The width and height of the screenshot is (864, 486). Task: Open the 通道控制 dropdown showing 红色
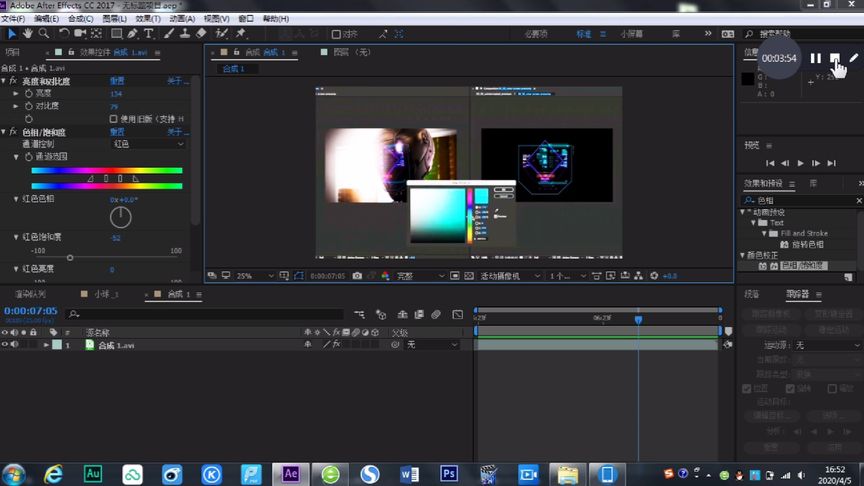tap(148, 144)
